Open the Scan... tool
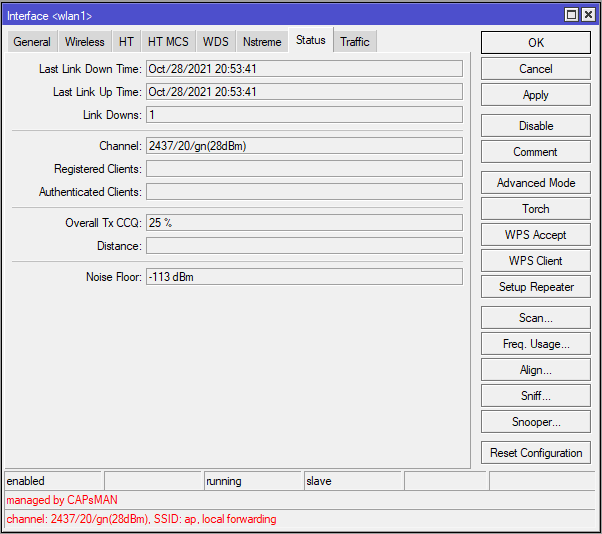The width and height of the screenshot is (602, 534). tap(536, 317)
